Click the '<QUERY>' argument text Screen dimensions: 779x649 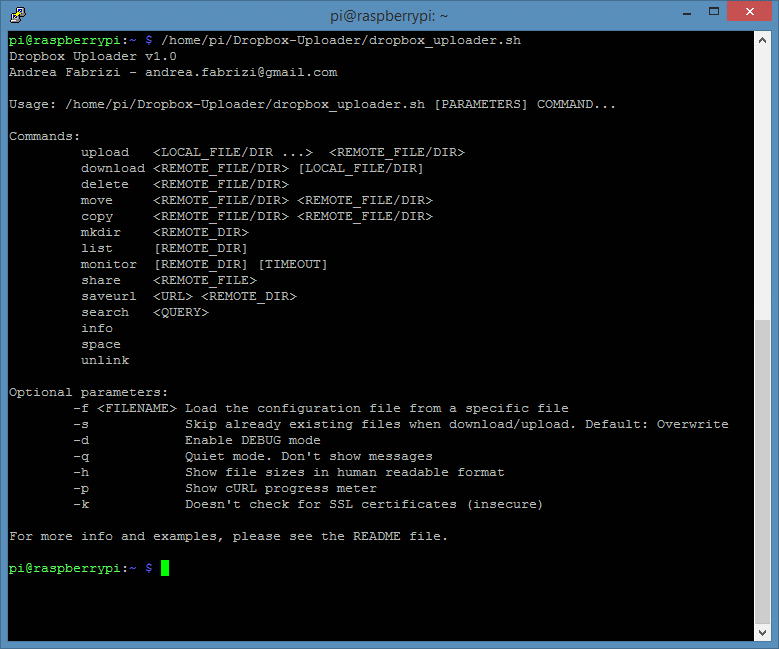pyautogui.click(x=181, y=313)
